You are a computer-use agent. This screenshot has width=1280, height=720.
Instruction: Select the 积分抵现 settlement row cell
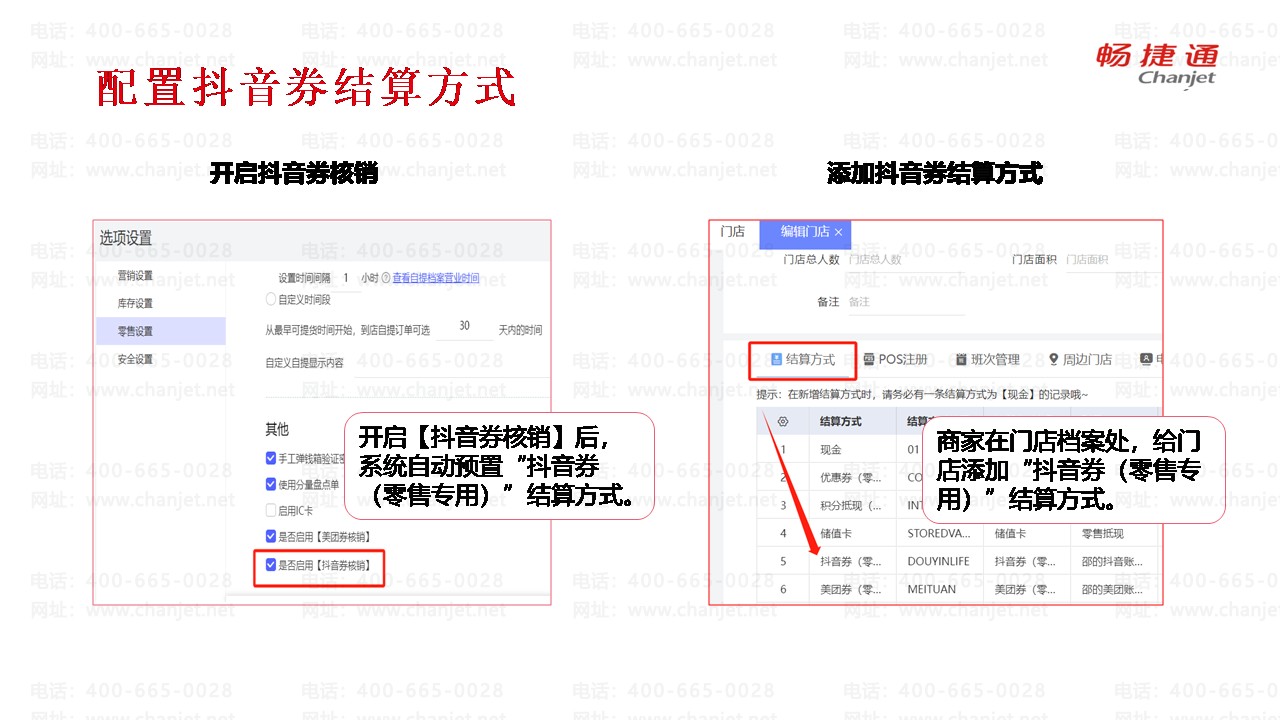(x=852, y=506)
